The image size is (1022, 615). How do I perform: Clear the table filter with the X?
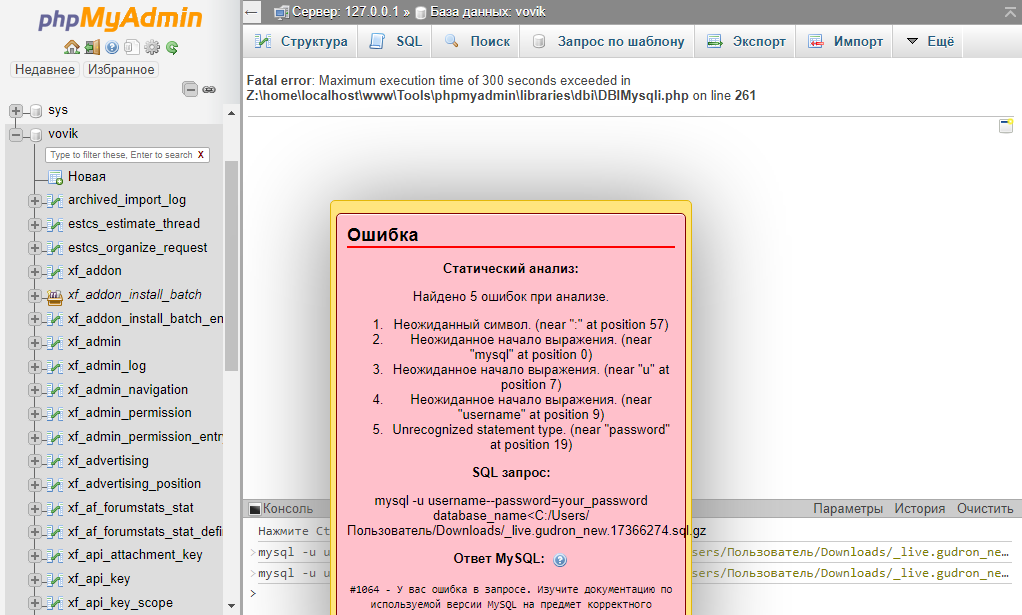[x=201, y=155]
